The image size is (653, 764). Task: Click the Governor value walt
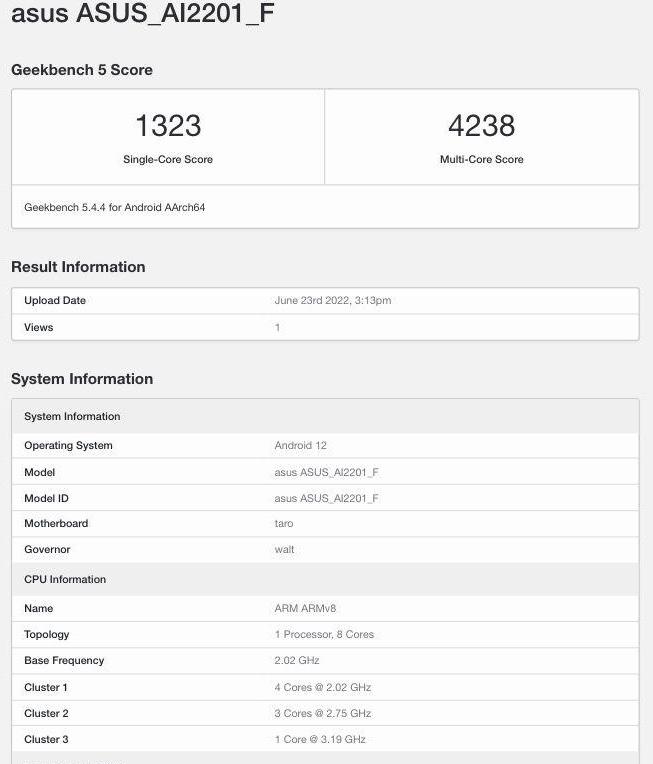tap(284, 550)
